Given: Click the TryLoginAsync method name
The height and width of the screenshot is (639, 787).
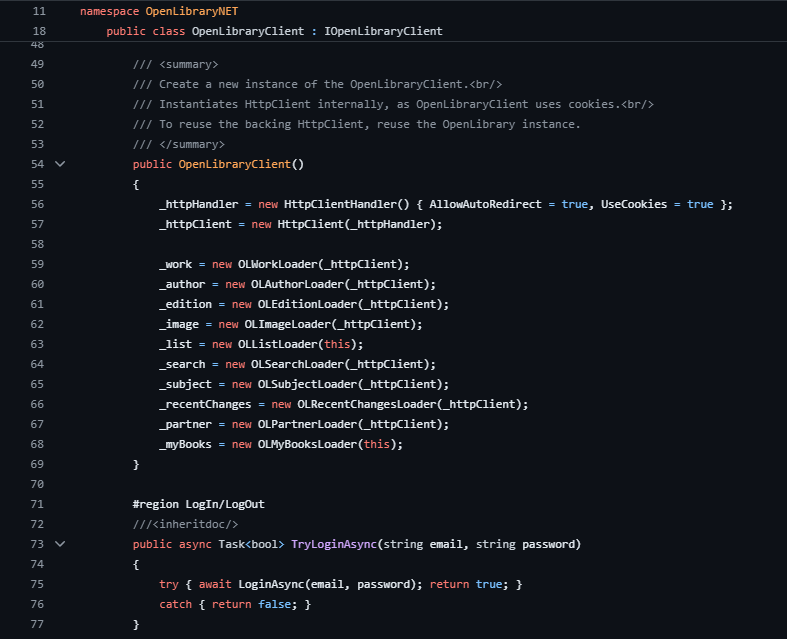Looking at the screenshot, I should (x=334, y=544).
